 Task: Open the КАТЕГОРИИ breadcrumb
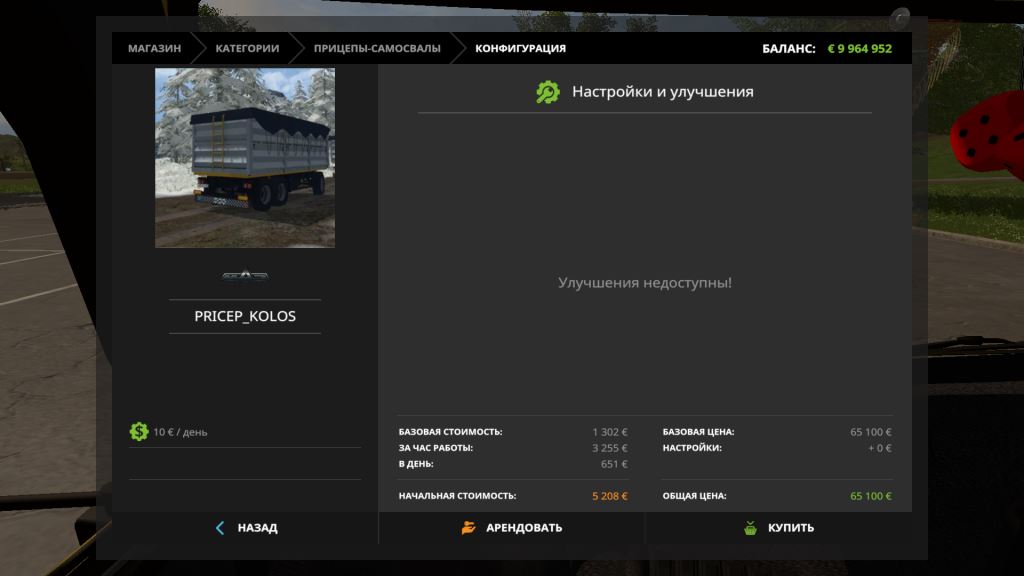pyautogui.click(x=247, y=48)
